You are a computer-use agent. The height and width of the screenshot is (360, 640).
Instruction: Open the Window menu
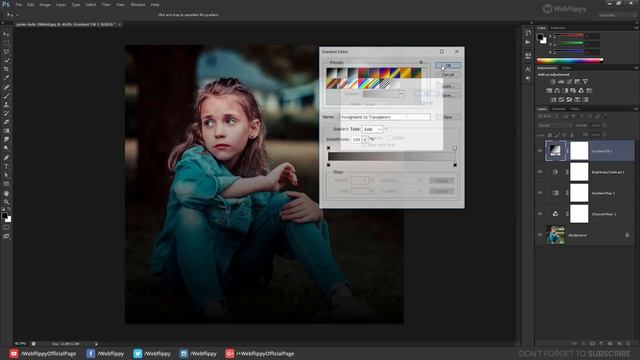pyautogui.click(x=138, y=4)
